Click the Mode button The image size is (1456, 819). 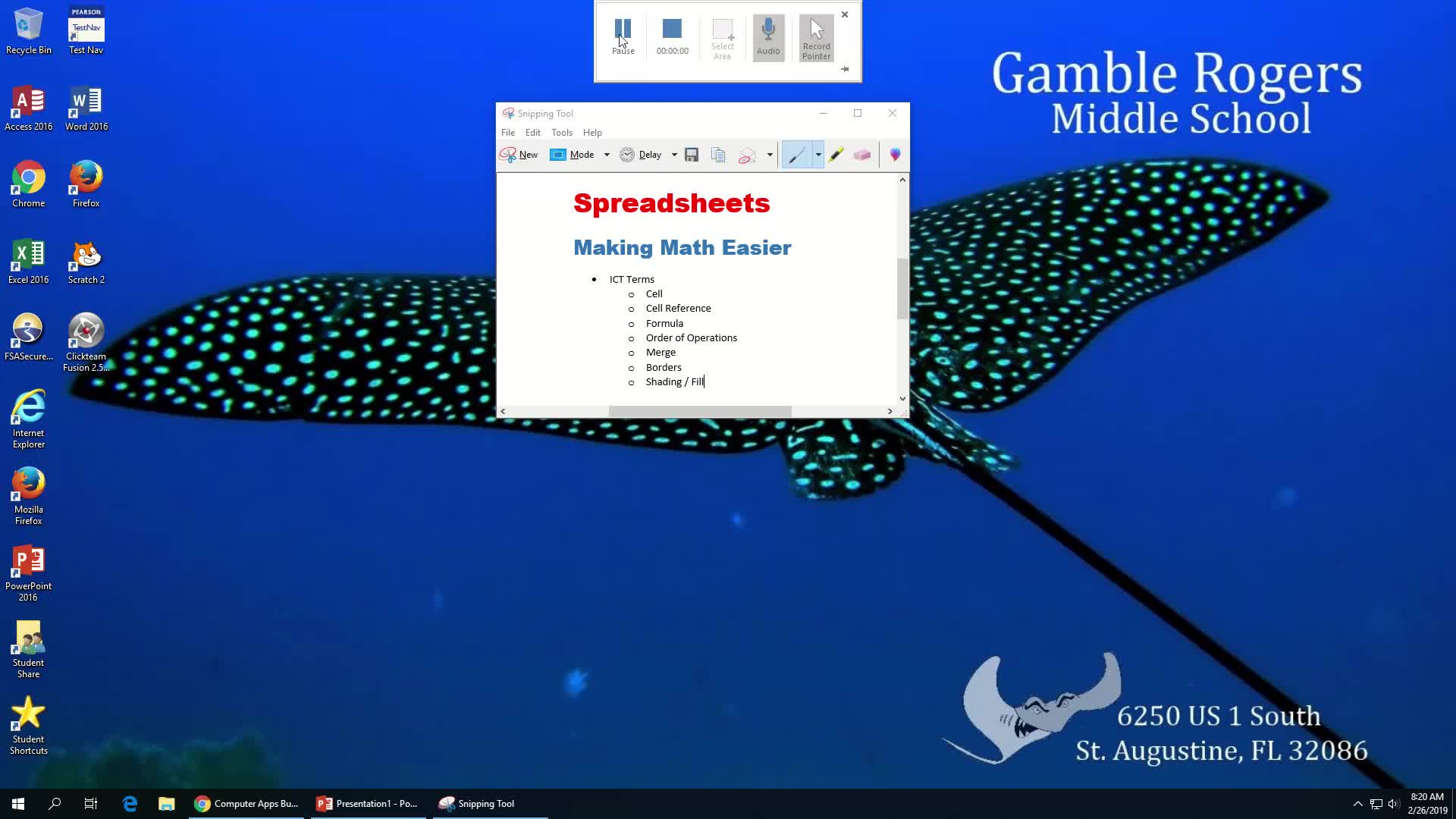point(573,155)
